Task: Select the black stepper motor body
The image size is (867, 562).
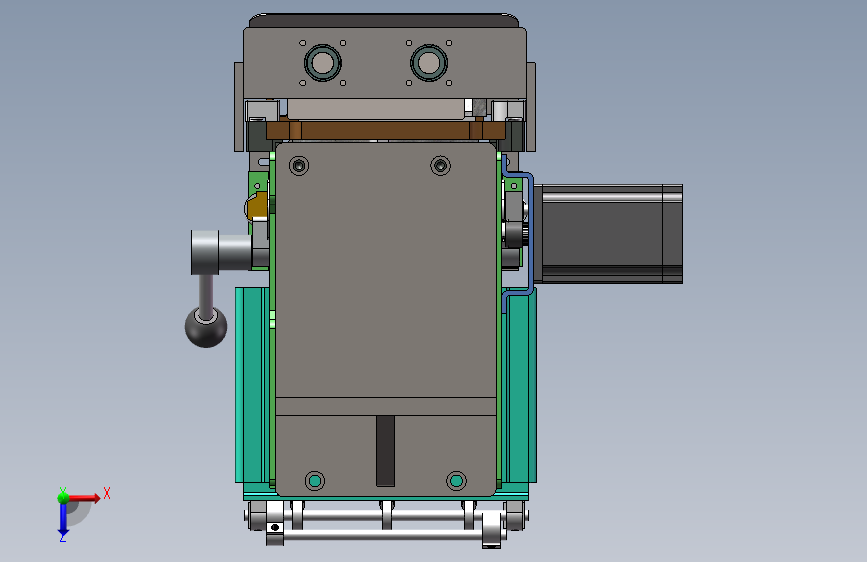Action: pos(608,234)
